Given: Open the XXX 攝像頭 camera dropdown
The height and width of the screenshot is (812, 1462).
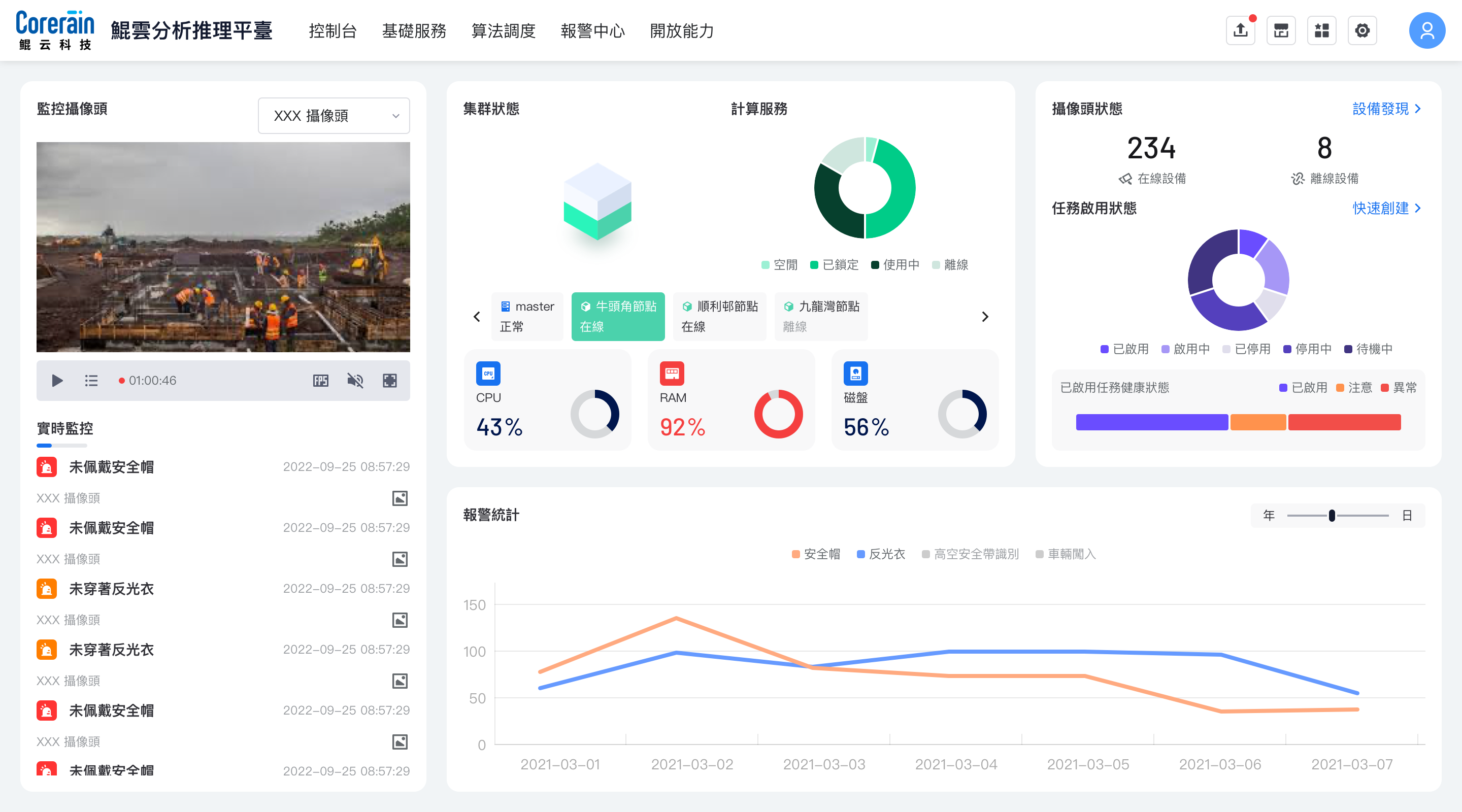Looking at the screenshot, I should pyautogui.click(x=334, y=116).
